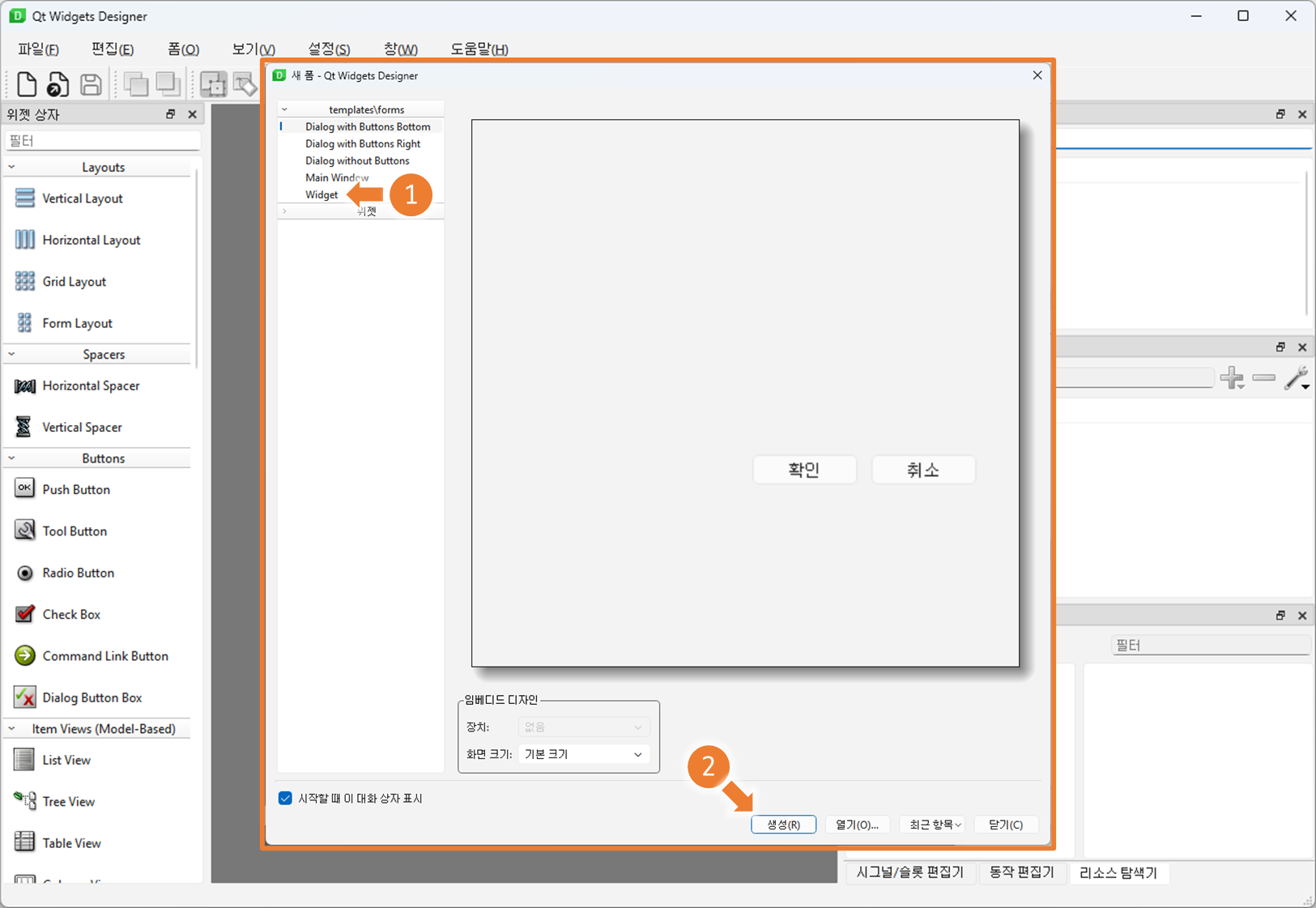Collapse the Buttons category

click(x=11, y=458)
